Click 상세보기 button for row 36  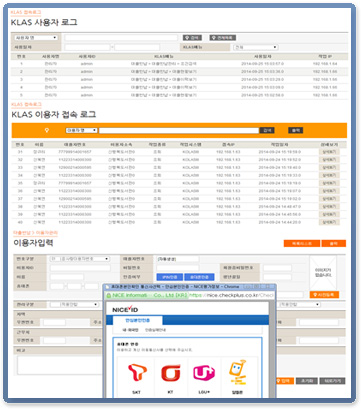pos(329,191)
